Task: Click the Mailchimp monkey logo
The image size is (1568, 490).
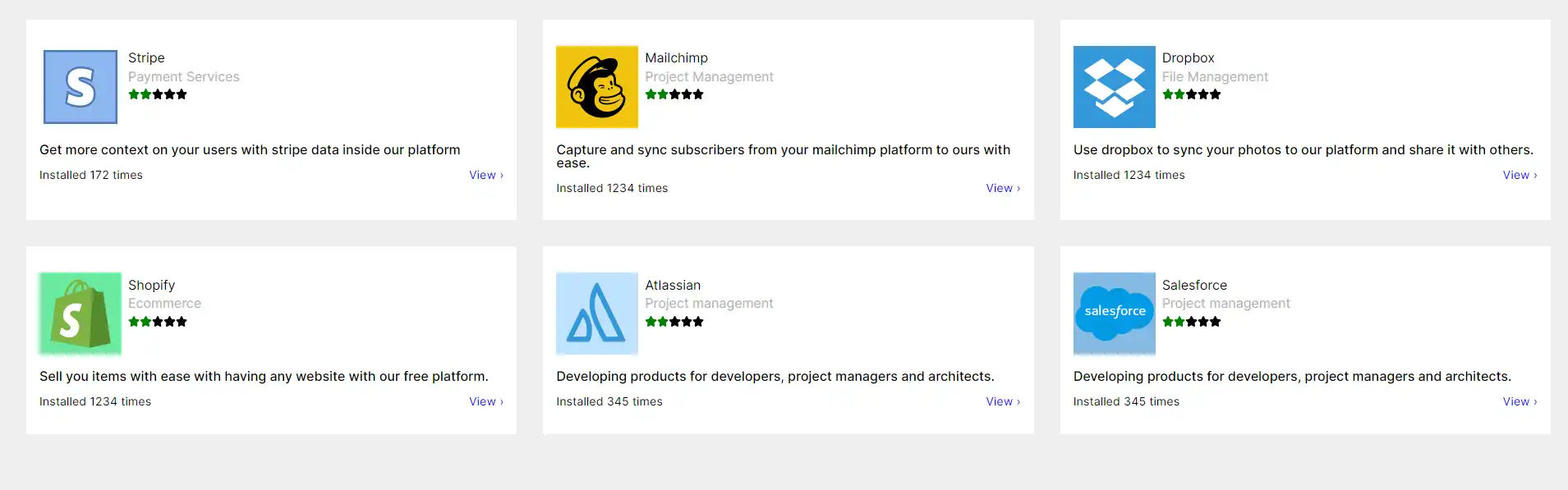Action: (x=597, y=87)
